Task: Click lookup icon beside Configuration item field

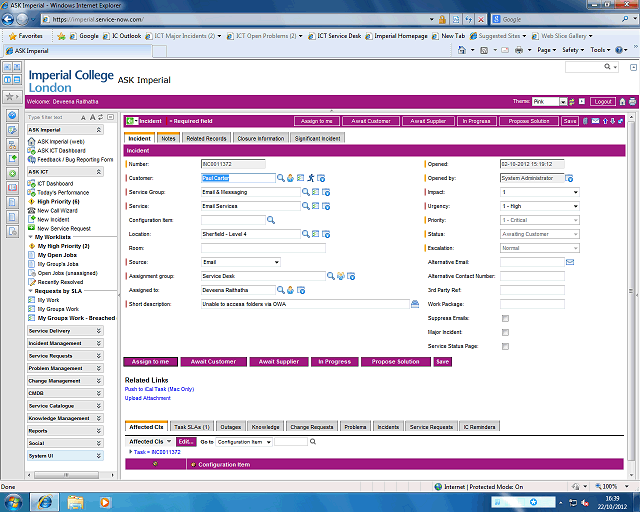Action: (271, 219)
